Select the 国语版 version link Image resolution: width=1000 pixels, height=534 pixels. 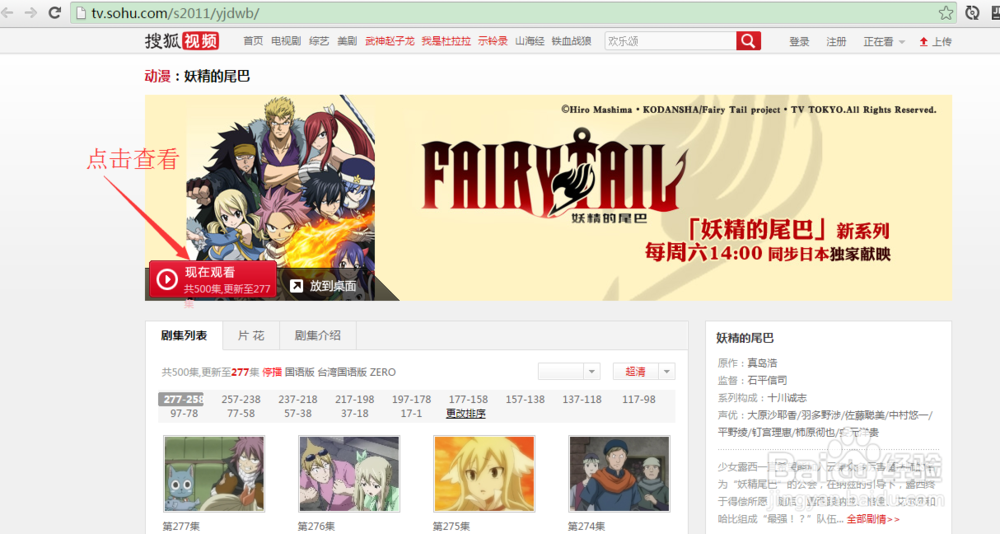point(300,372)
